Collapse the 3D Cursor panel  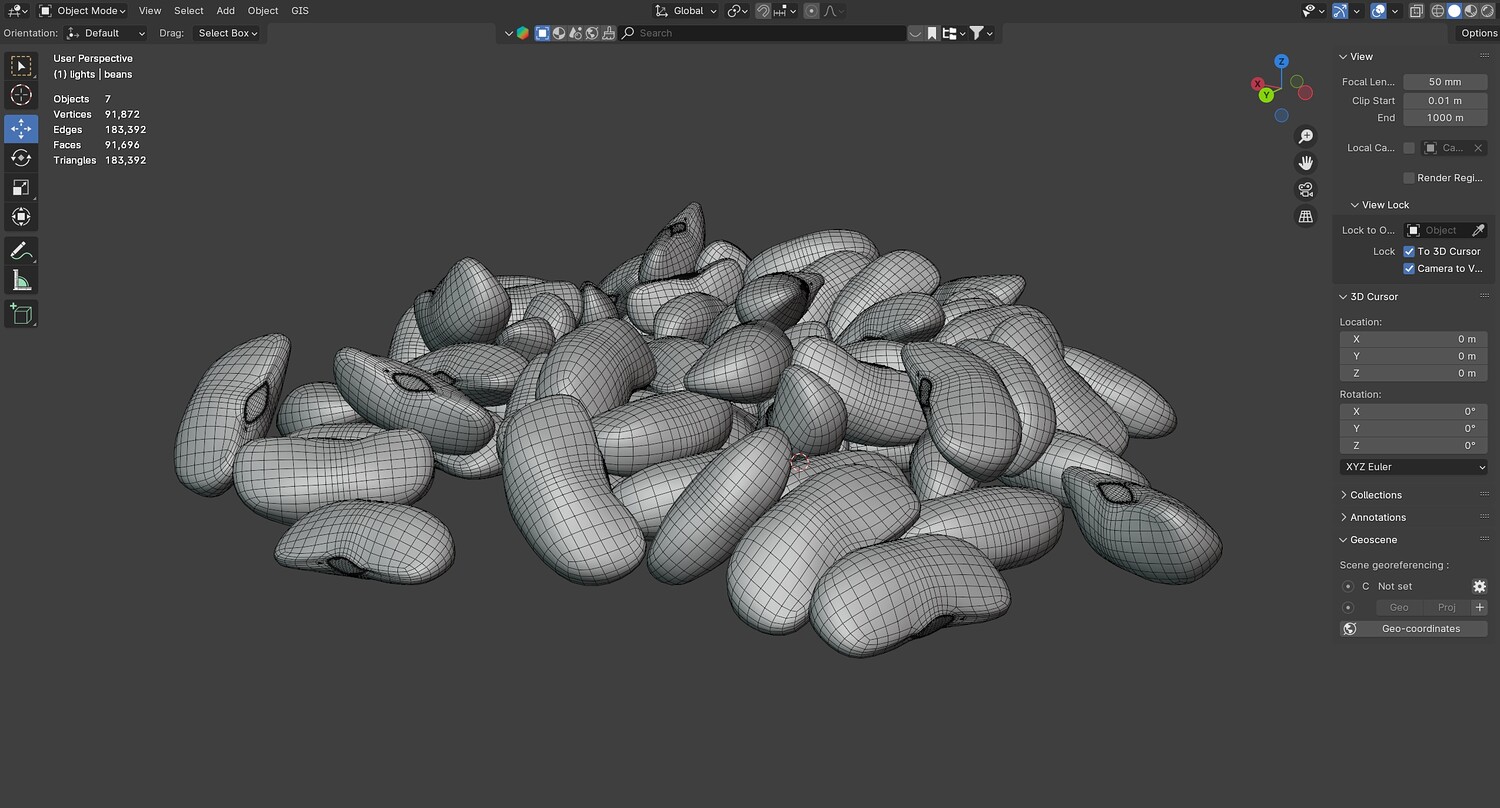(x=1368, y=297)
